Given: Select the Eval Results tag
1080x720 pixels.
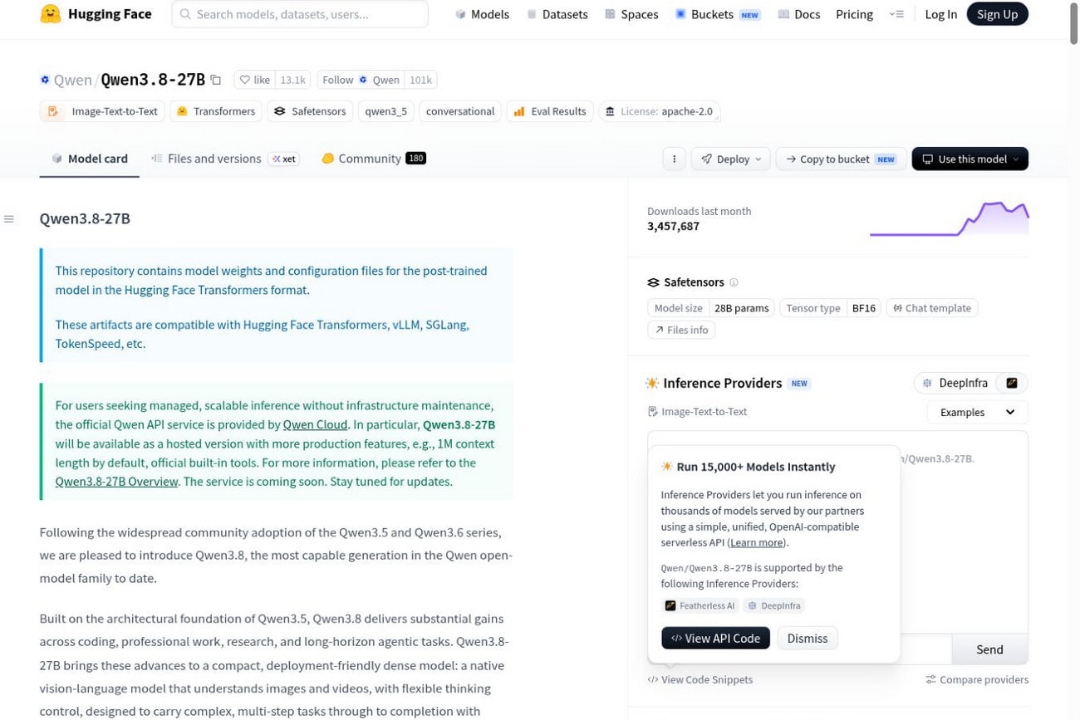Looking at the screenshot, I should pyautogui.click(x=550, y=111).
